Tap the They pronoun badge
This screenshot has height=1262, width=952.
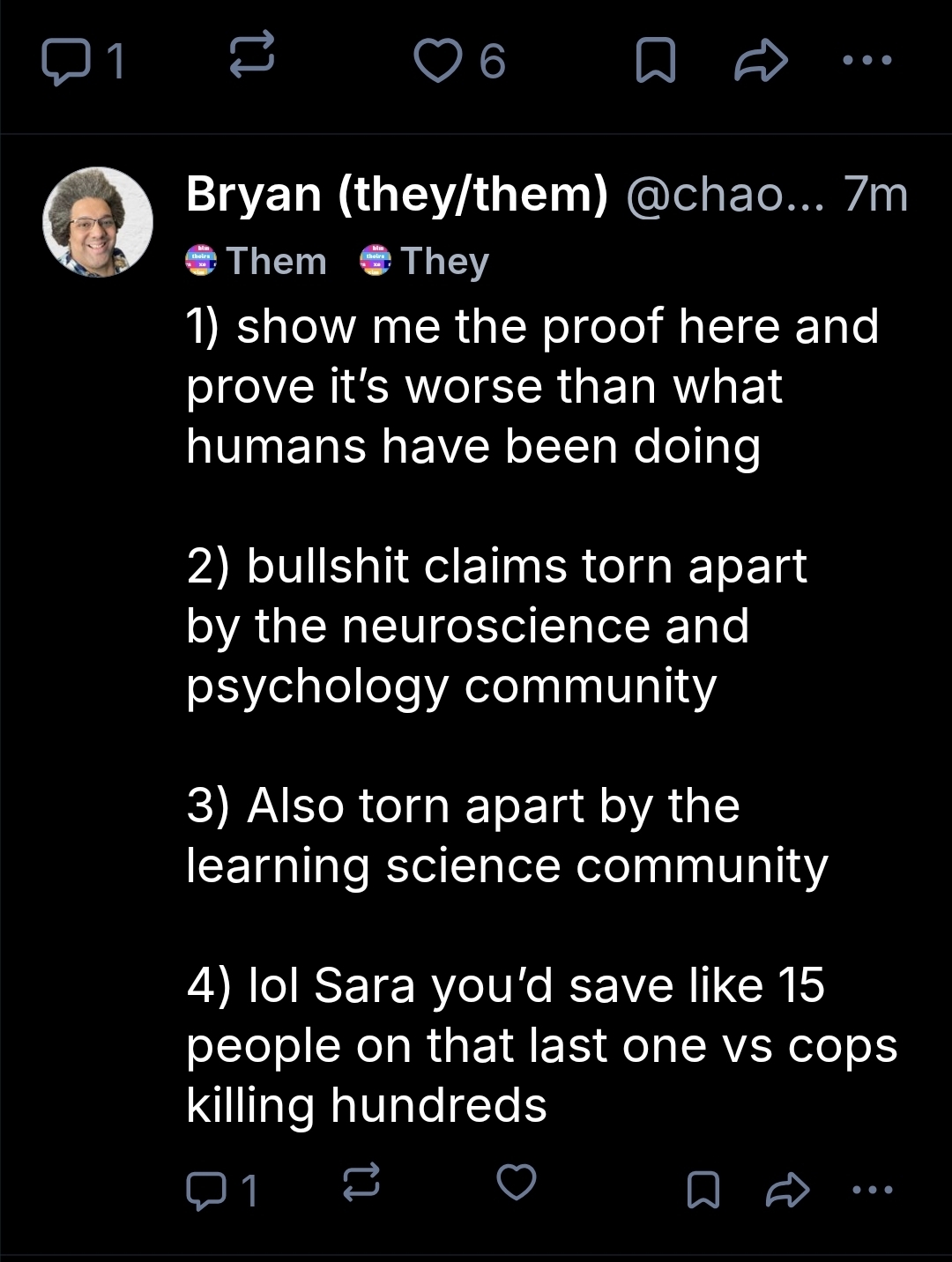425,261
